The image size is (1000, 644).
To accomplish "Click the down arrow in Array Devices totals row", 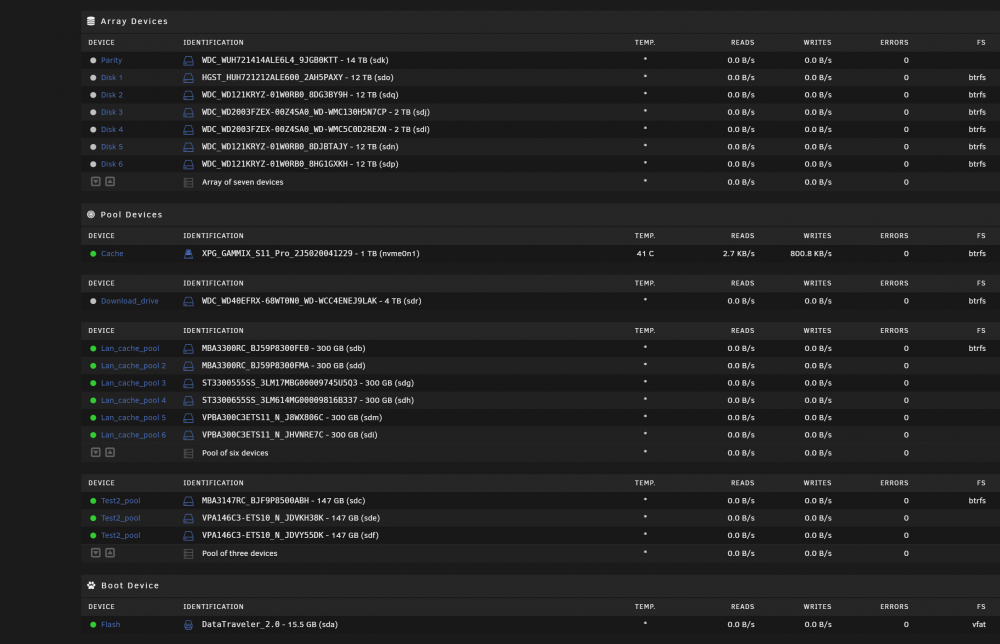I will pyautogui.click(x=96, y=182).
